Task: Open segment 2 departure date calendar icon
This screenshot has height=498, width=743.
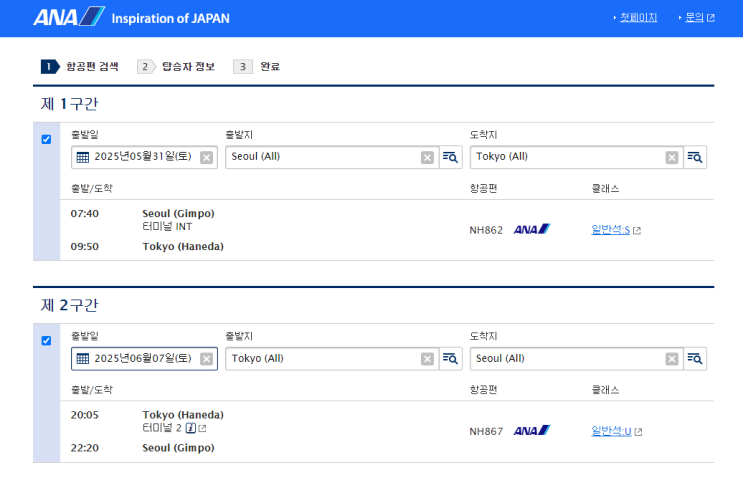Action: tap(83, 359)
